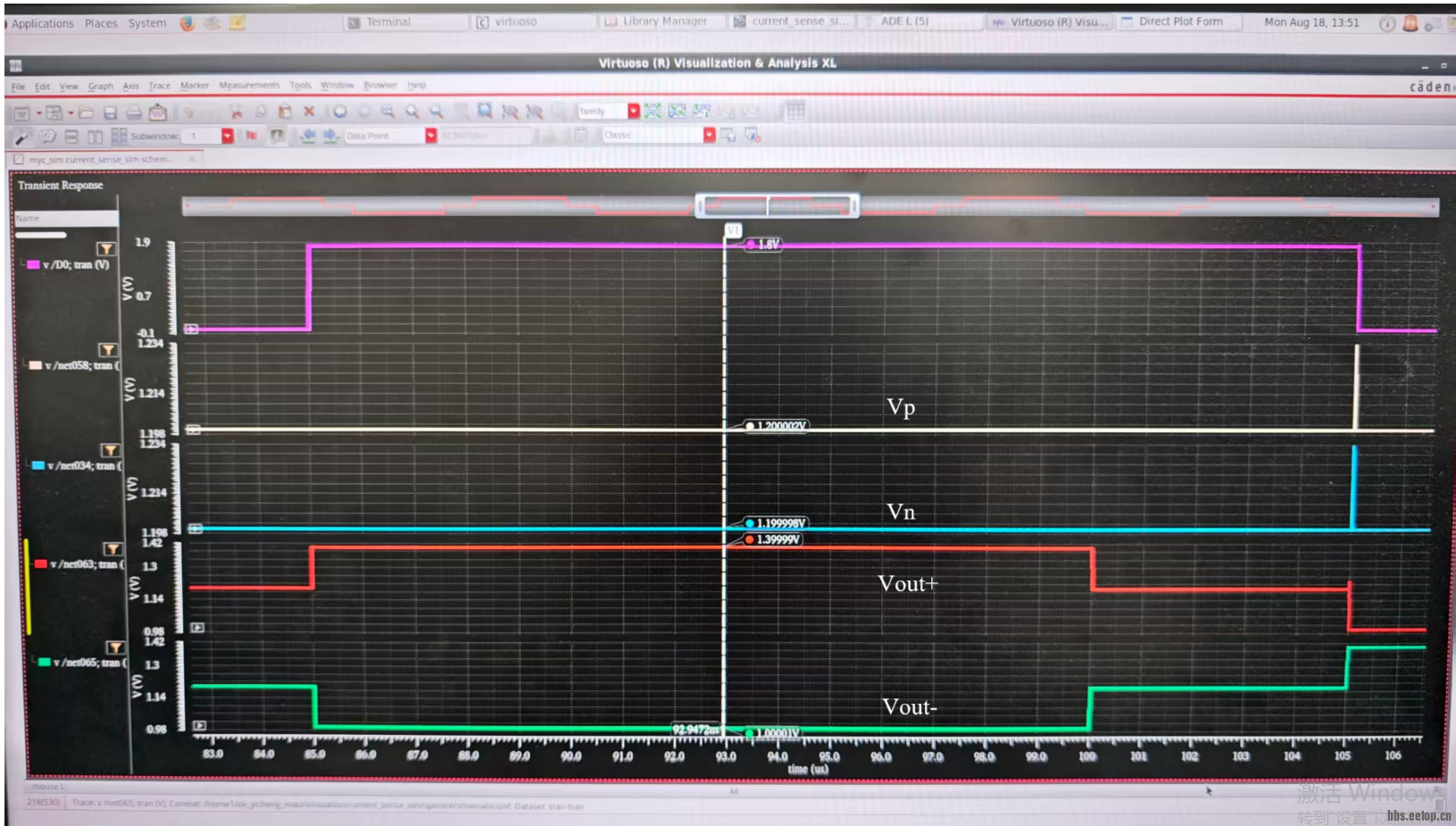The width and height of the screenshot is (1456, 826).
Task: Click the zoom fit circle icon
Action: pos(340,112)
